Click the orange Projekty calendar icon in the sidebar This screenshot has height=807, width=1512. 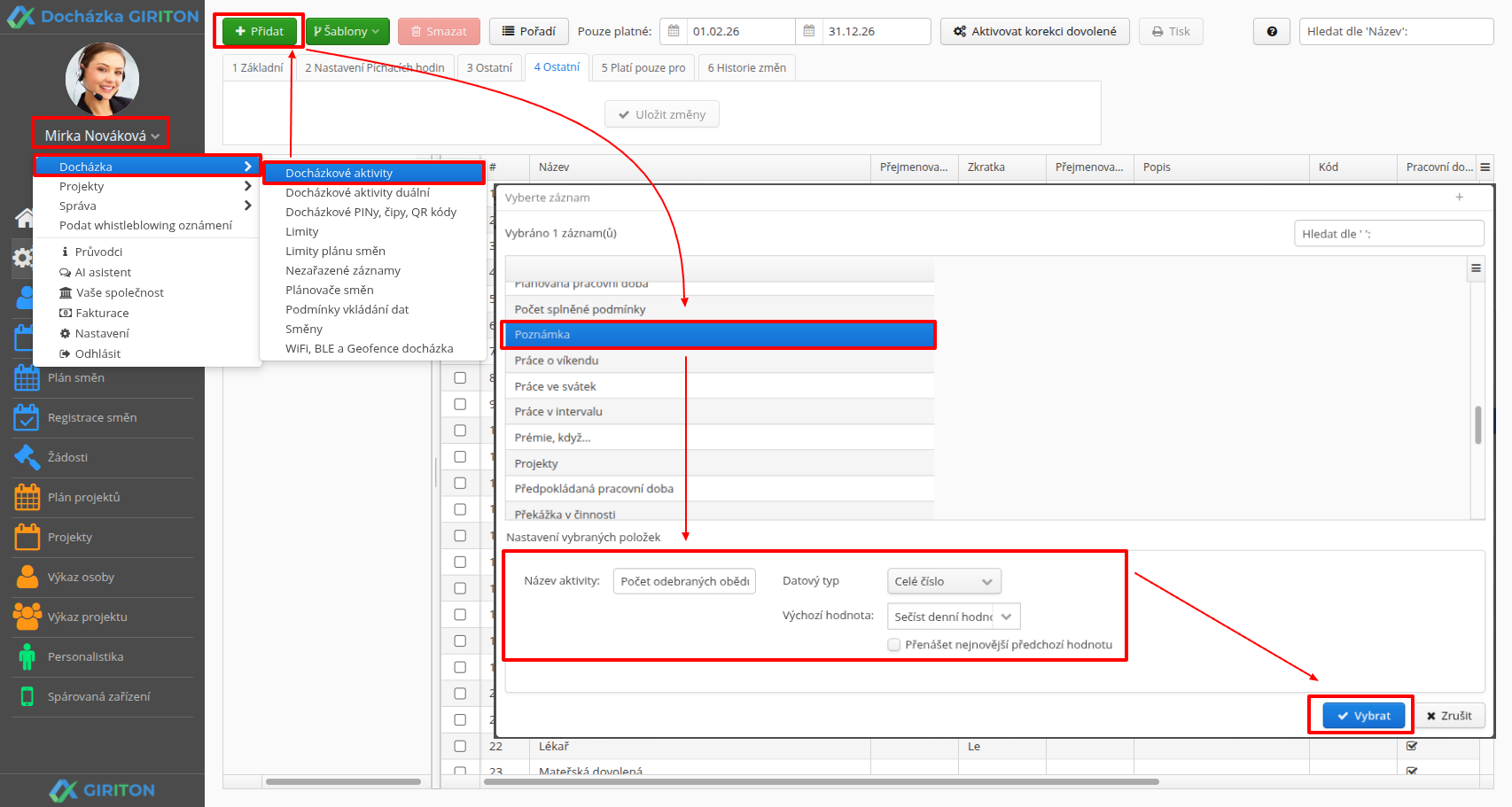click(27, 537)
